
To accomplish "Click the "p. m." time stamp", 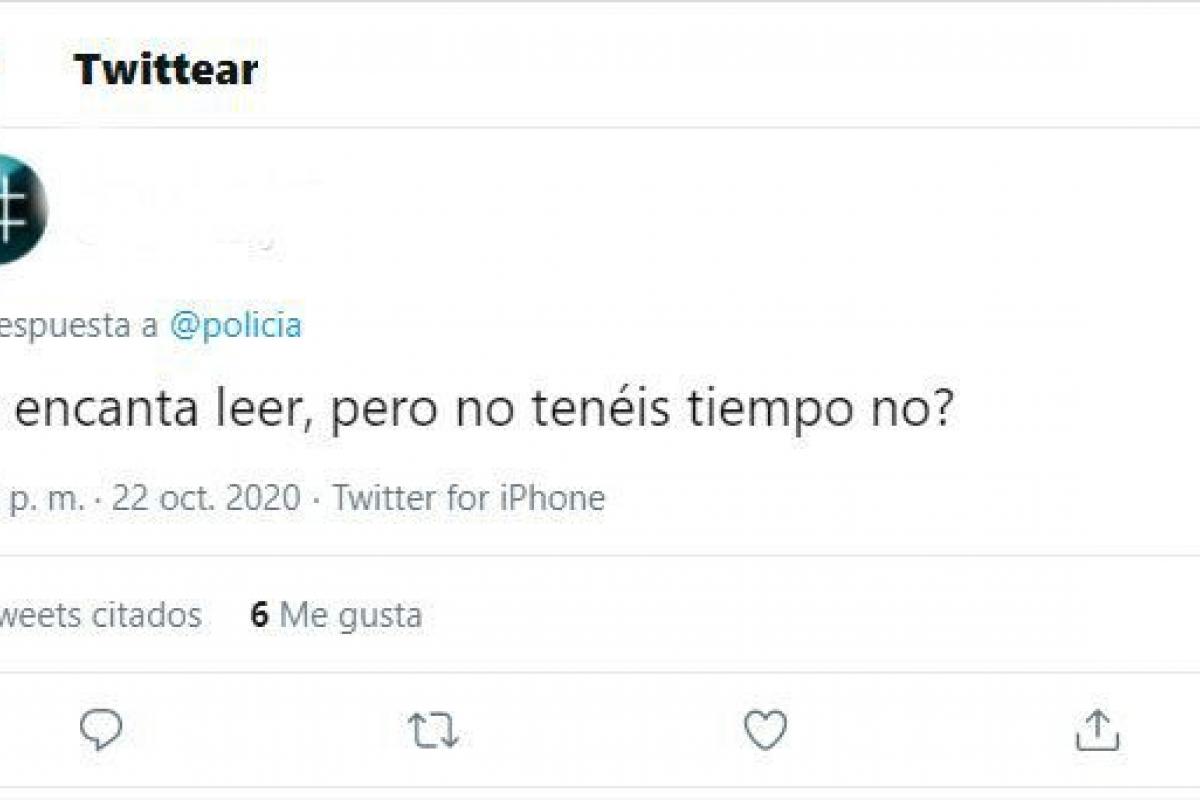I will coord(45,498).
